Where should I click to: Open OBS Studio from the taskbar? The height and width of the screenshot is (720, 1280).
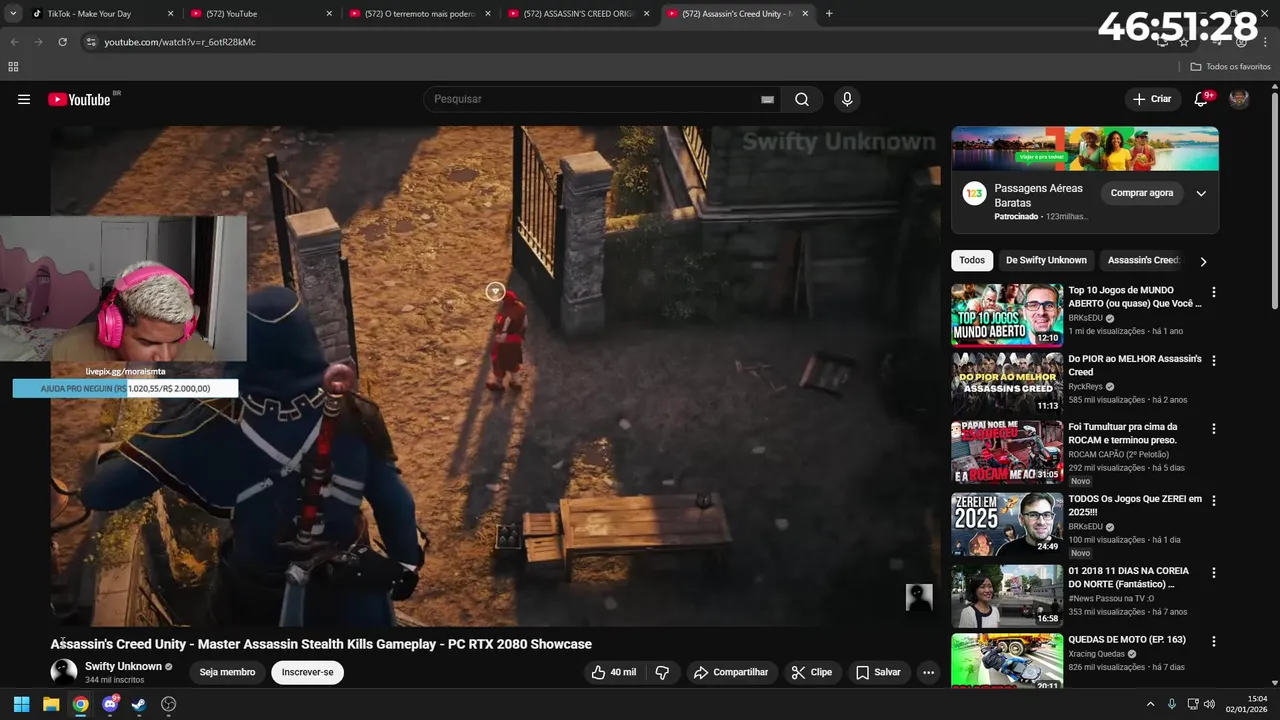point(169,704)
